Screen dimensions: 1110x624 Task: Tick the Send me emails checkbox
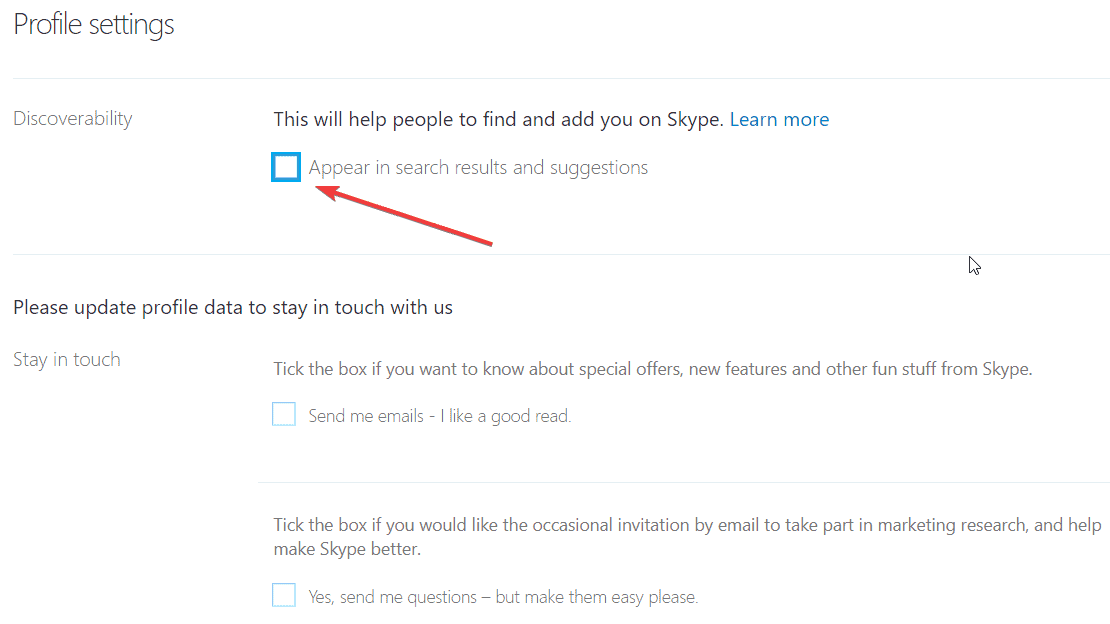(284, 415)
